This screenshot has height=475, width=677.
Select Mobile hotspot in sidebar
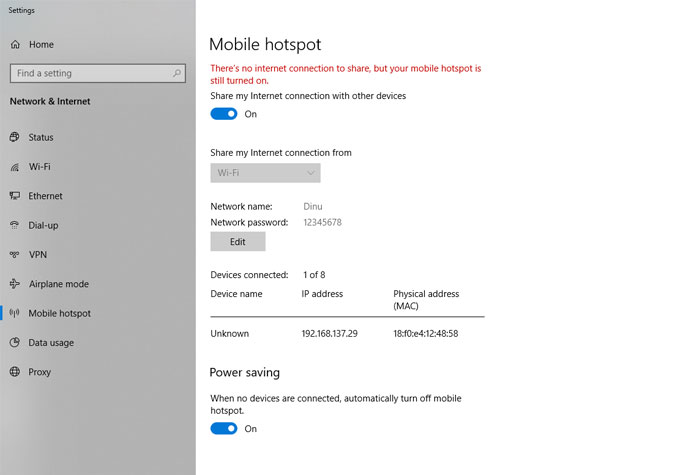pos(60,314)
